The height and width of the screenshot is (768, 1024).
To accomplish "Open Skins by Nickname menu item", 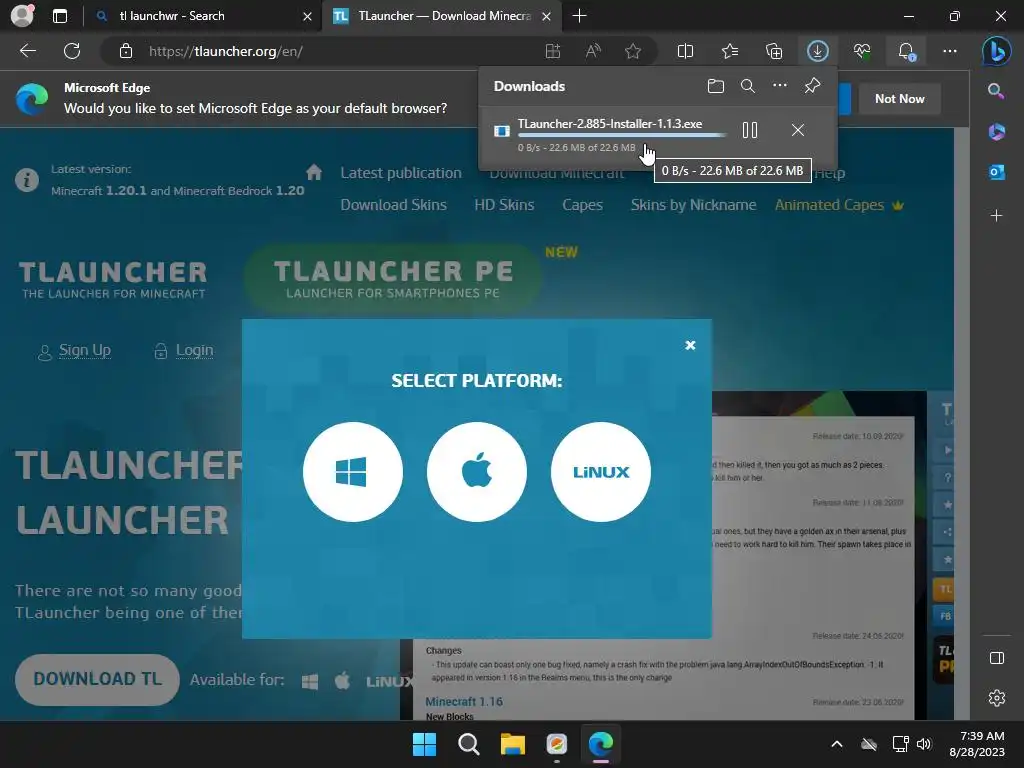I will coord(693,204).
